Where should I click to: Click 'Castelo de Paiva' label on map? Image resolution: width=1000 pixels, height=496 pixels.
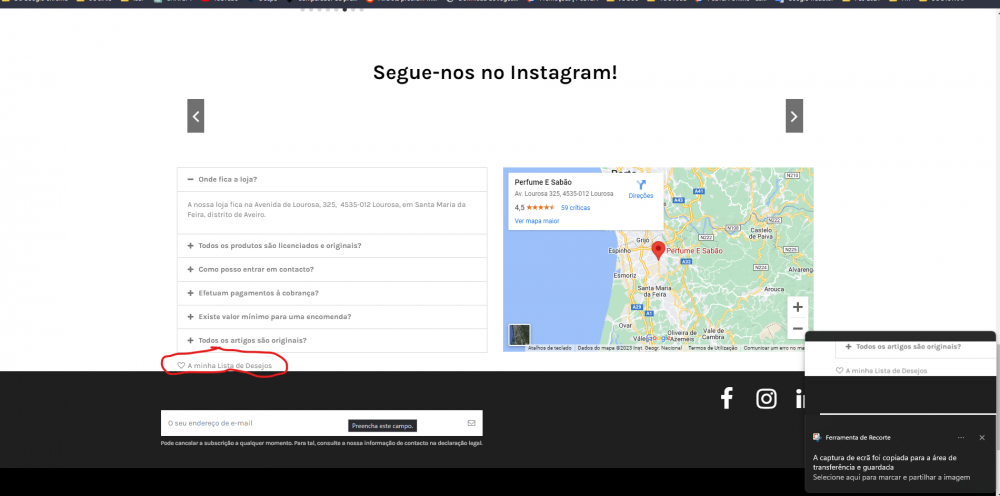click(x=762, y=233)
